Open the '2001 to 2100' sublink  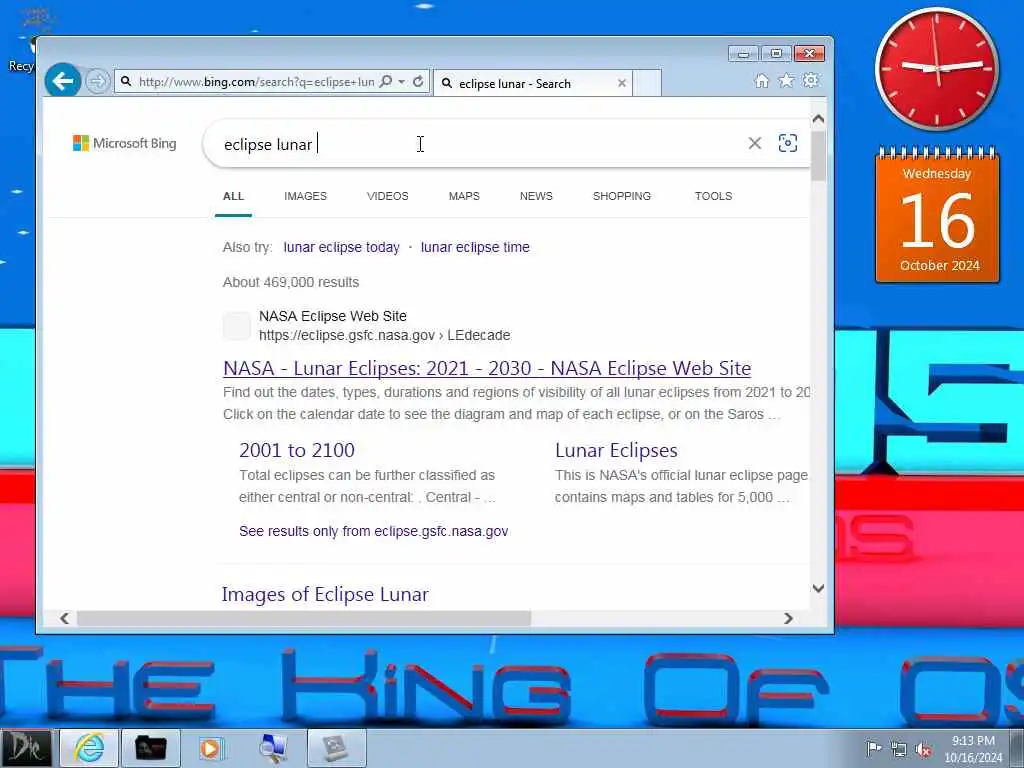pos(296,450)
